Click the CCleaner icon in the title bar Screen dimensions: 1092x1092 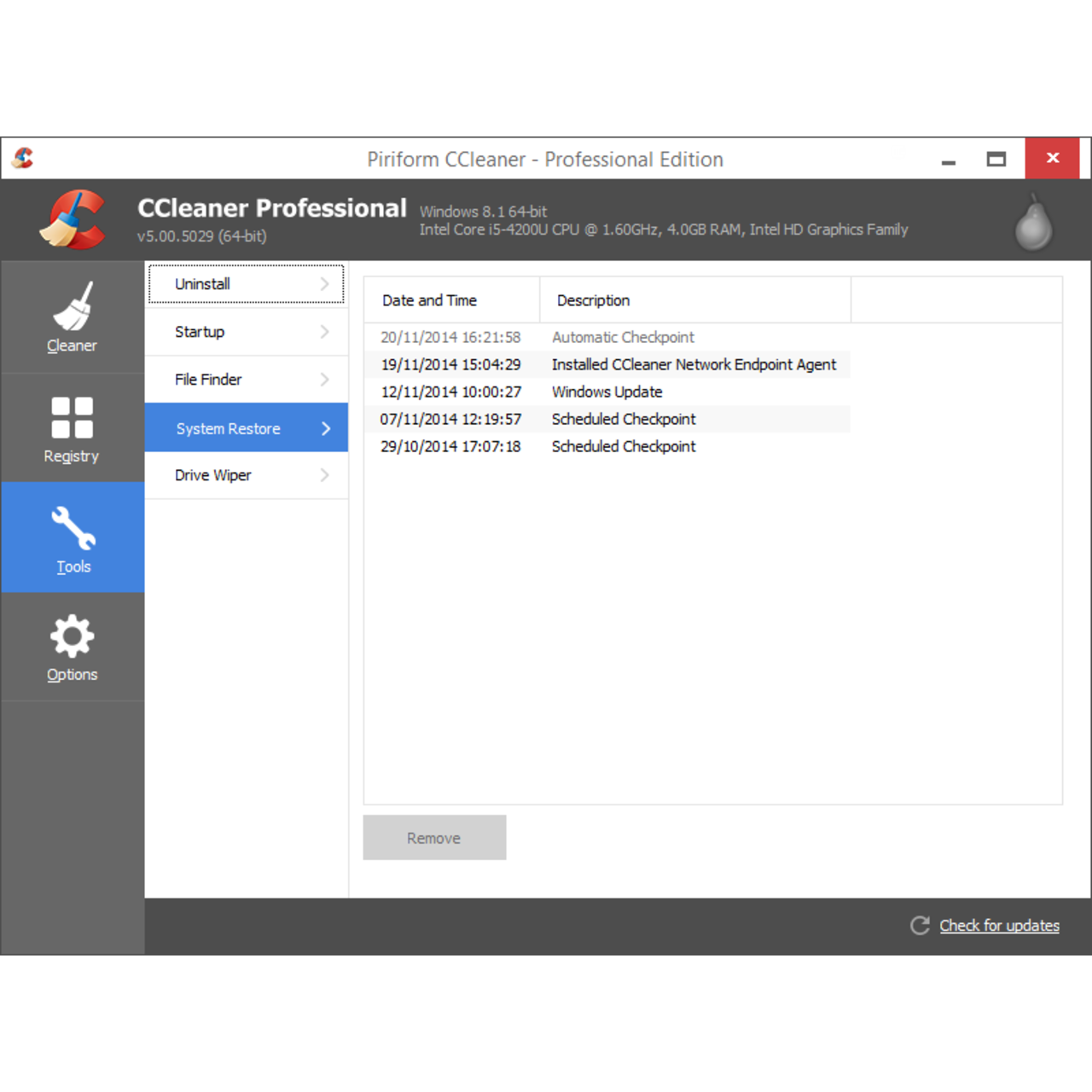pyautogui.click(x=23, y=158)
